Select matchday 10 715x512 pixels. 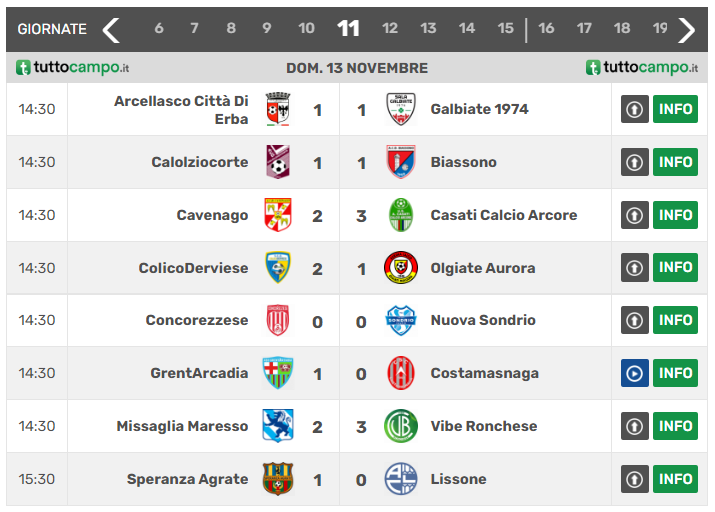(306, 29)
